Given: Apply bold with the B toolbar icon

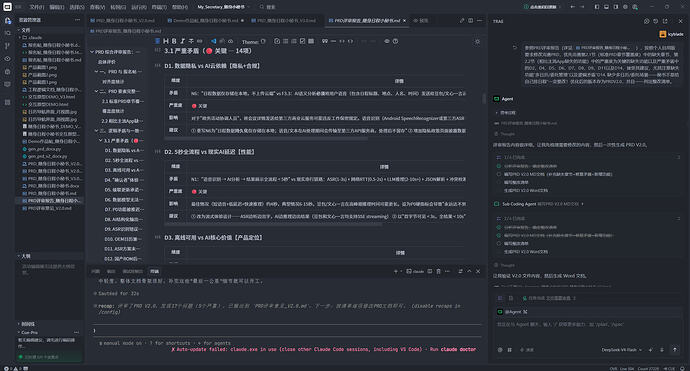Looking at the screenshot, I should click(174, 41).
